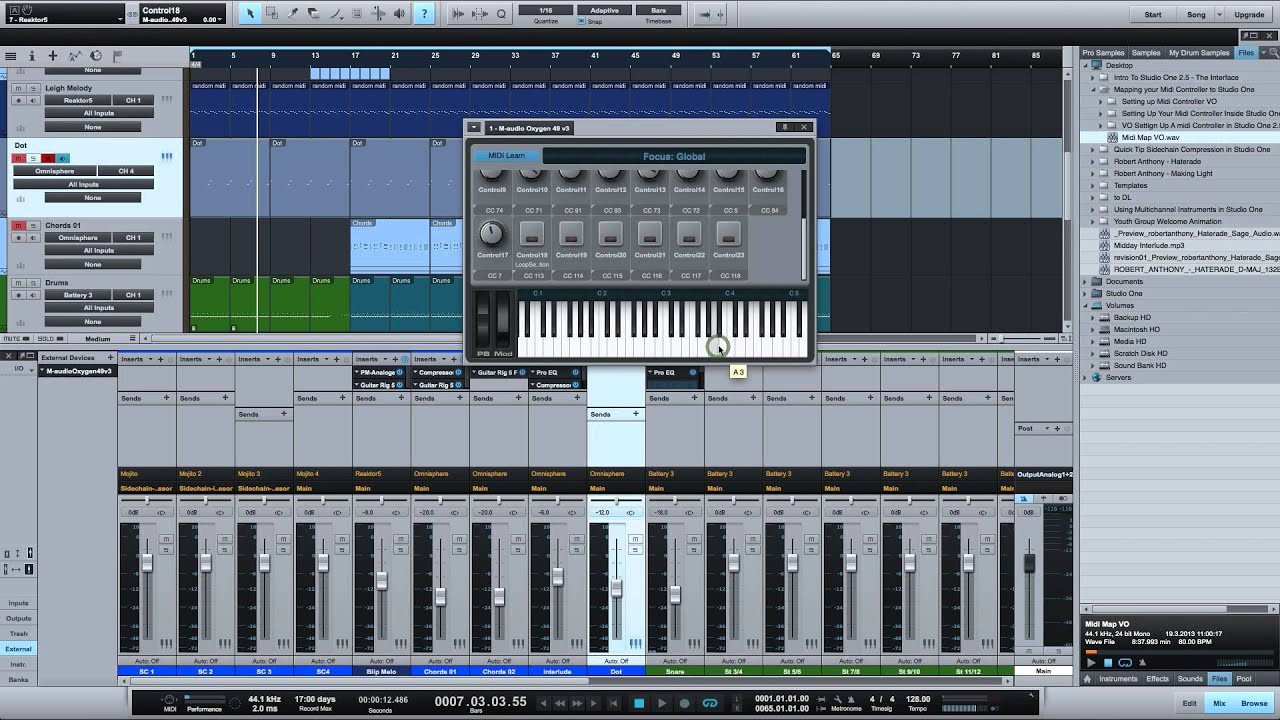Adjust the Main output fader
This screenshot has height=720, width=1280.
click(1029, 563)
